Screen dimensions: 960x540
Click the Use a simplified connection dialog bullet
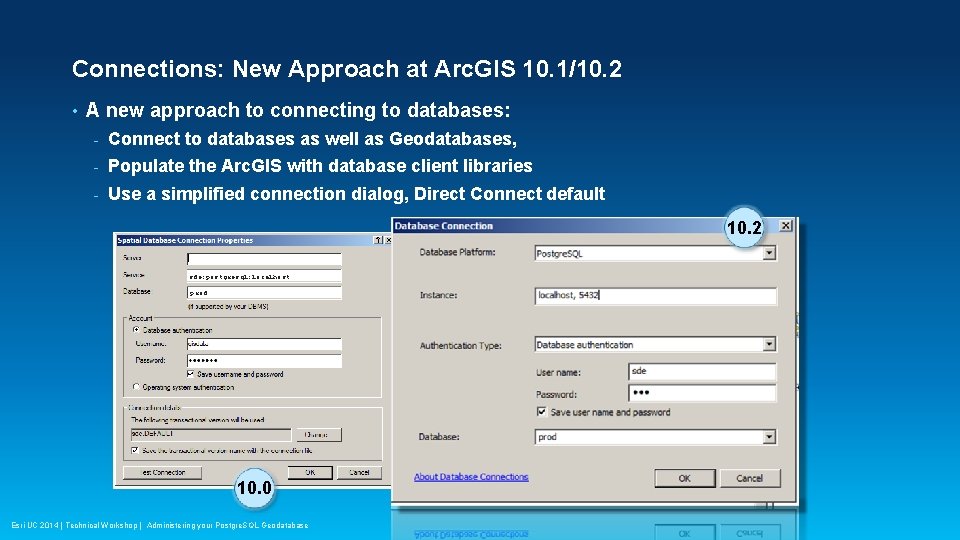pos(356,194)
